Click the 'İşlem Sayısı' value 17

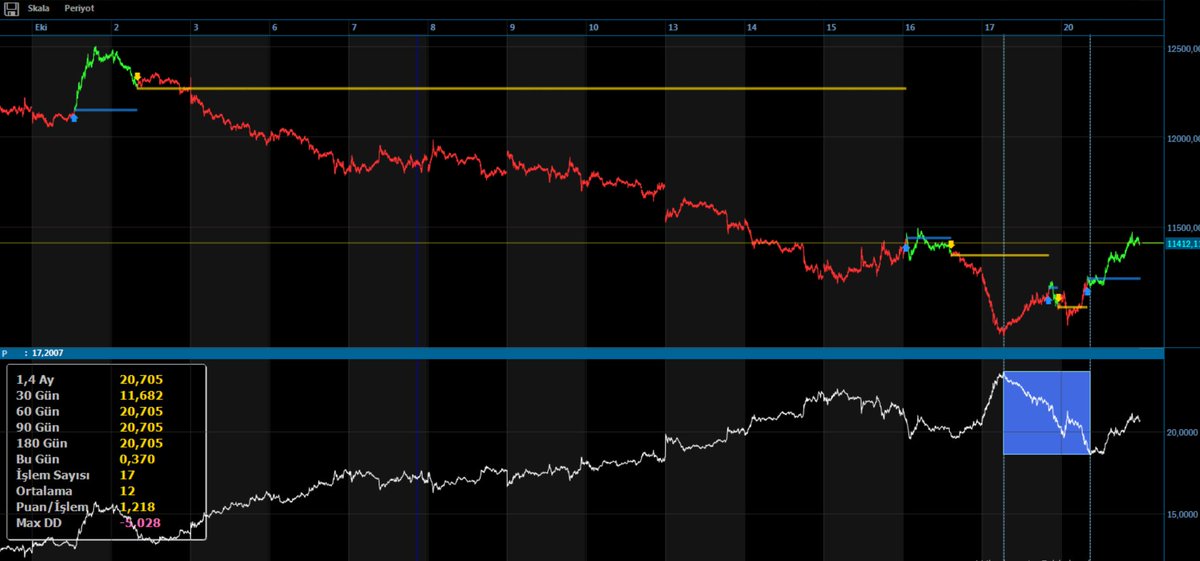coord(127,475)
